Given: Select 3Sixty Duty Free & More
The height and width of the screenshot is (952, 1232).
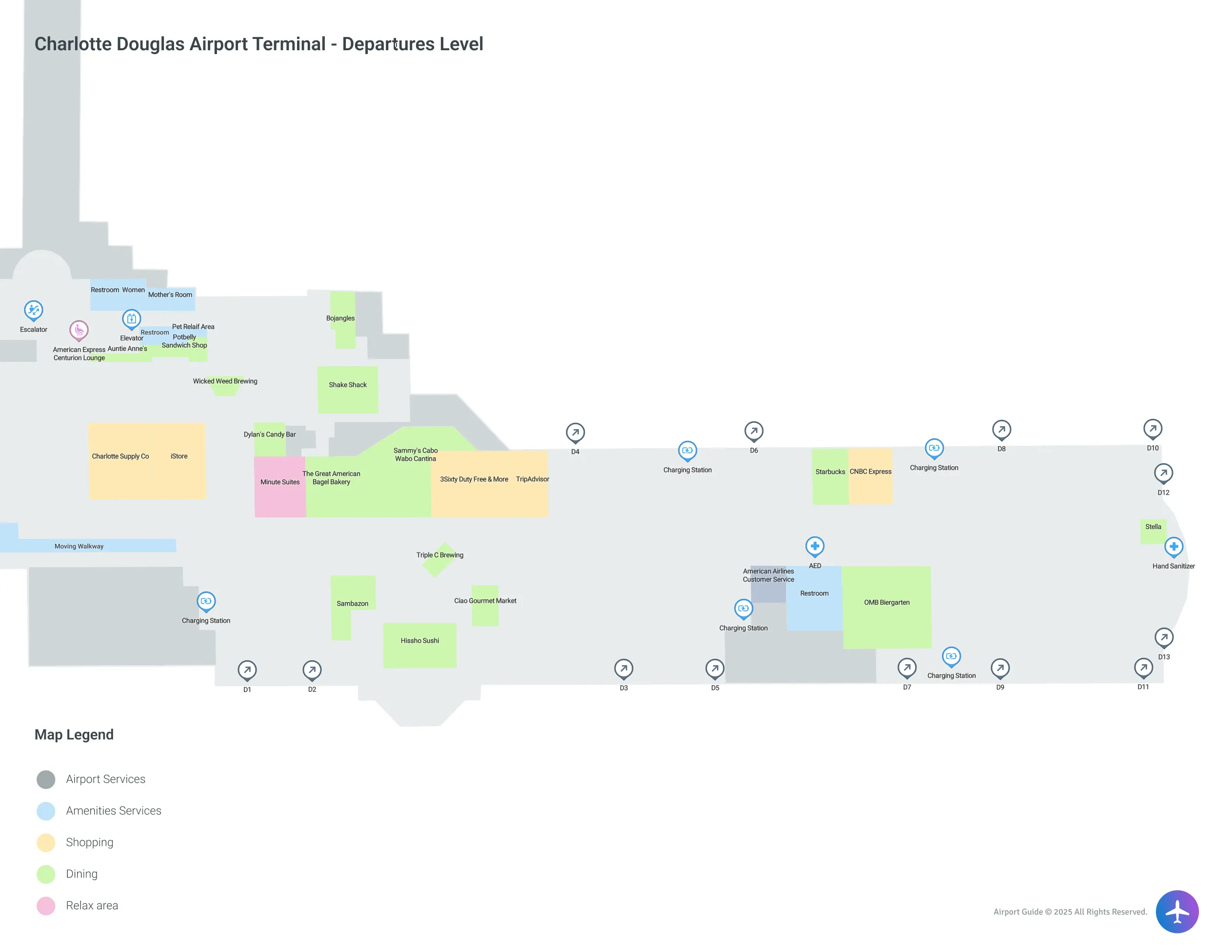Looking at the screenshot, I should (x=474, y=479).
